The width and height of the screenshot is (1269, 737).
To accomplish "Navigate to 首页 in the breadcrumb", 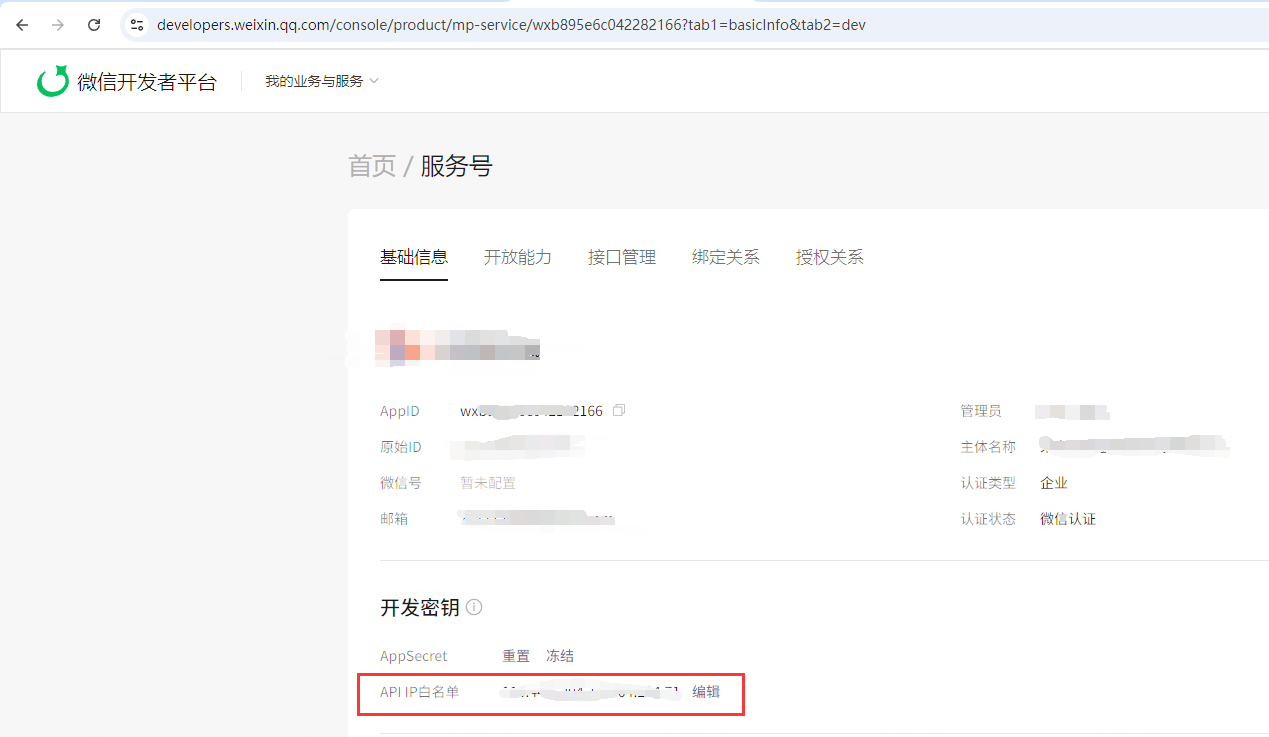I will [x=372, y=166].
